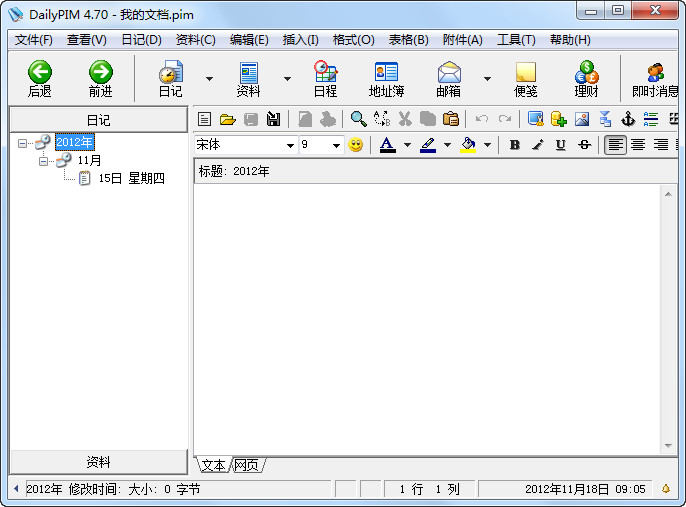This screenshot has width=686, height=507.
Task: Click the save-as floppy disk icon
Action: tap(273, 119)
